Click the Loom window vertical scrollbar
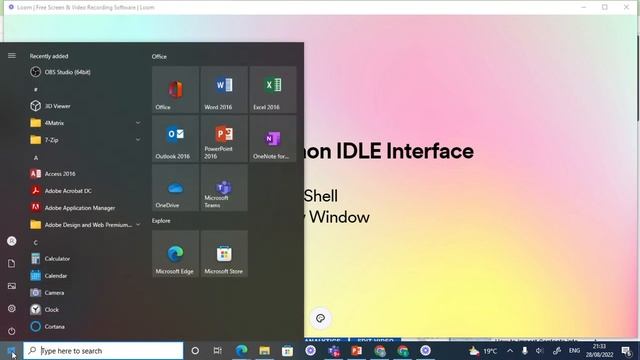 [x=638, y=79]
